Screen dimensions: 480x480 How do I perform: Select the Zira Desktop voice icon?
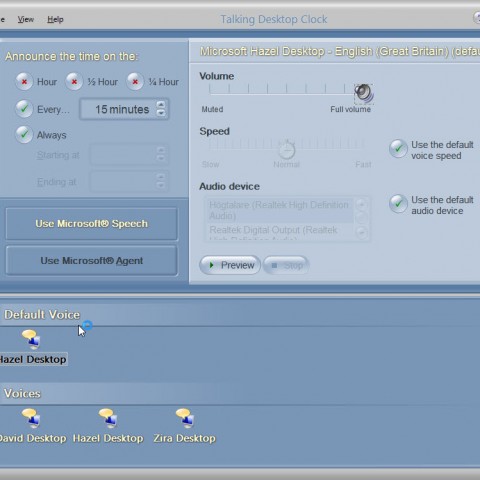(x=185, y=418)
